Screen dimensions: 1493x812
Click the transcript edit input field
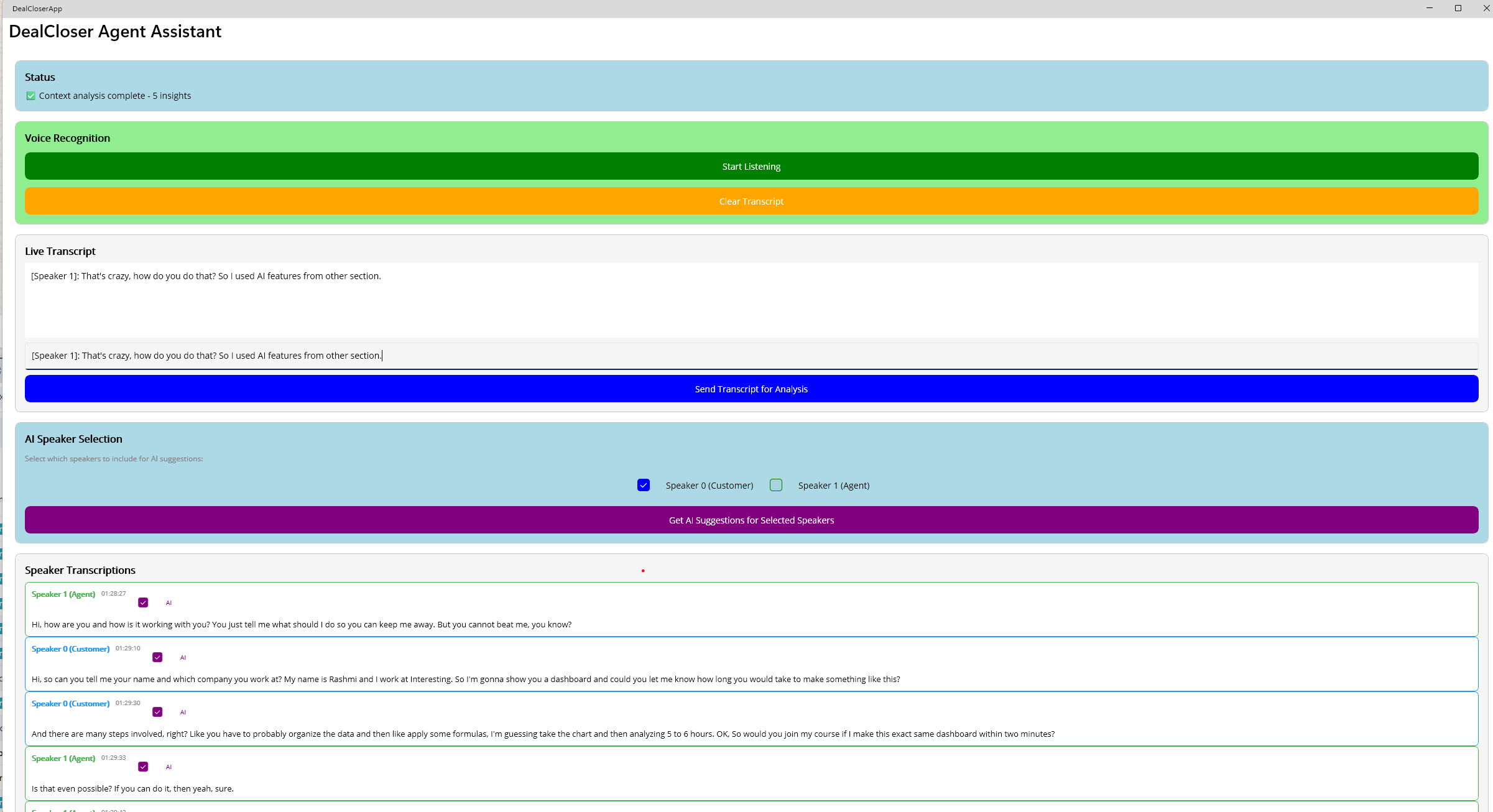tap(751, 356)
